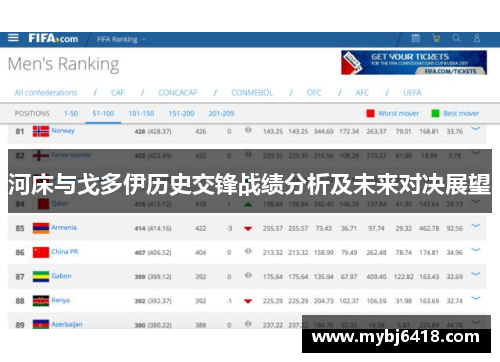Click rank number 87
Screen dimensions: 500x362
(x=20, y=277)
